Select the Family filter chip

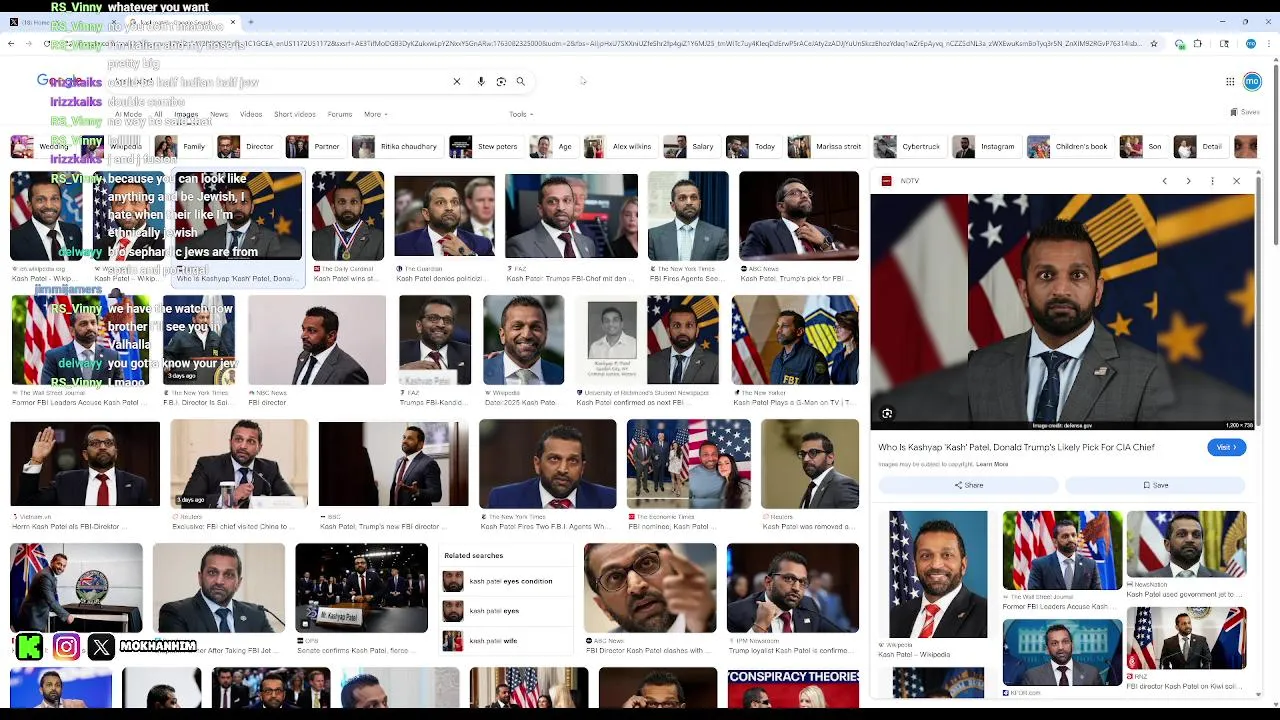pos(181,147)
